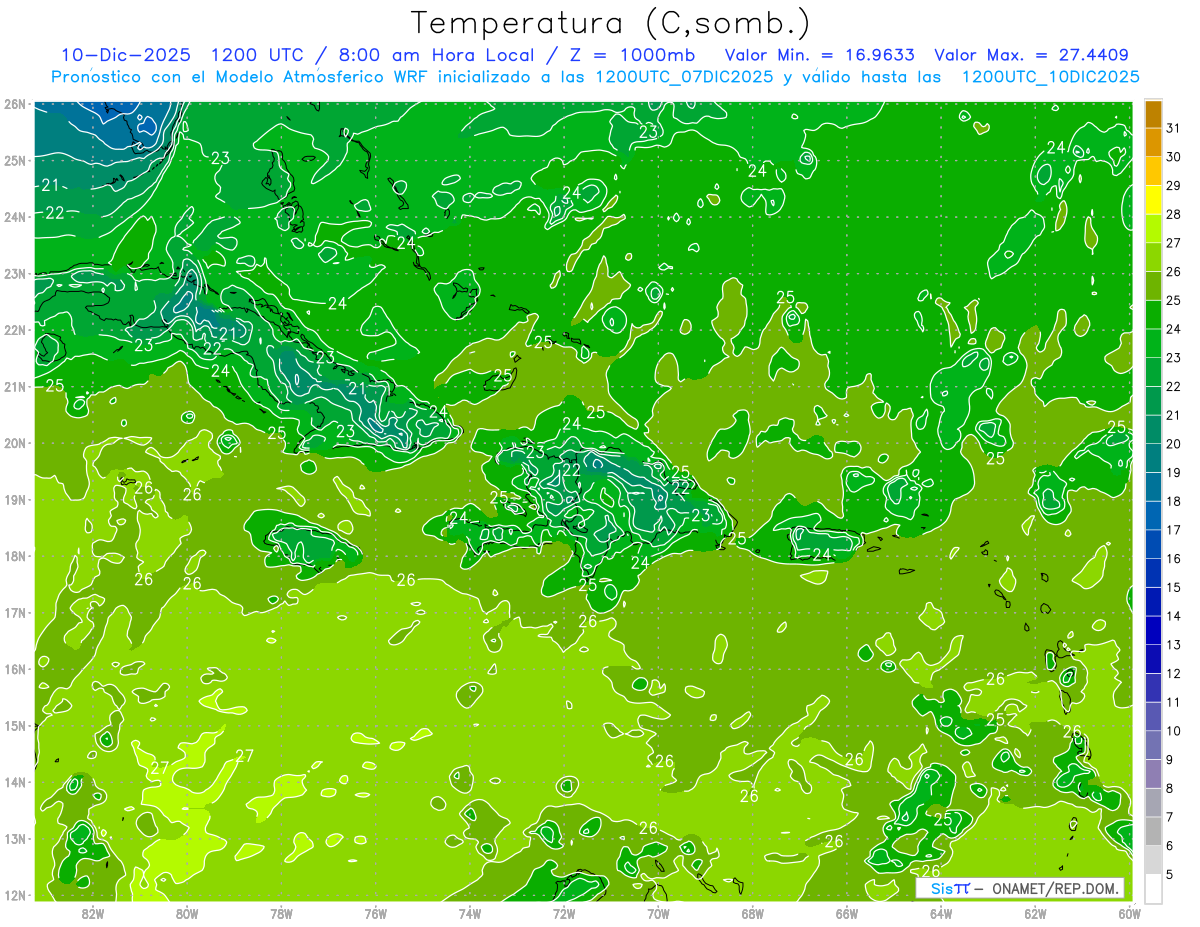Click the color scale label "10"
This screenshot has width=1200, height=927.
pos(1173,731)
